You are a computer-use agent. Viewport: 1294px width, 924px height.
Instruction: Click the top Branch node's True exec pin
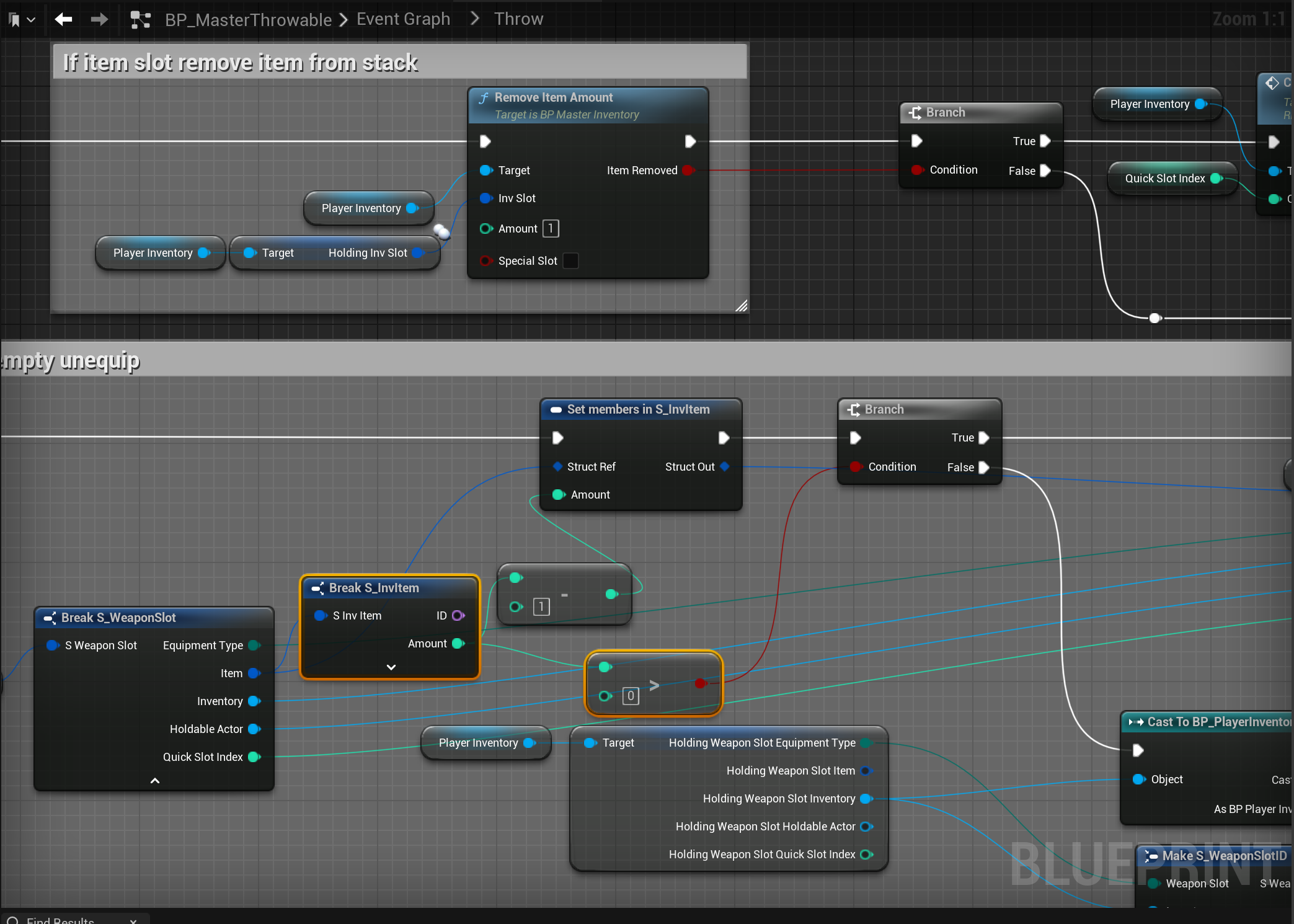point(1045,141)
